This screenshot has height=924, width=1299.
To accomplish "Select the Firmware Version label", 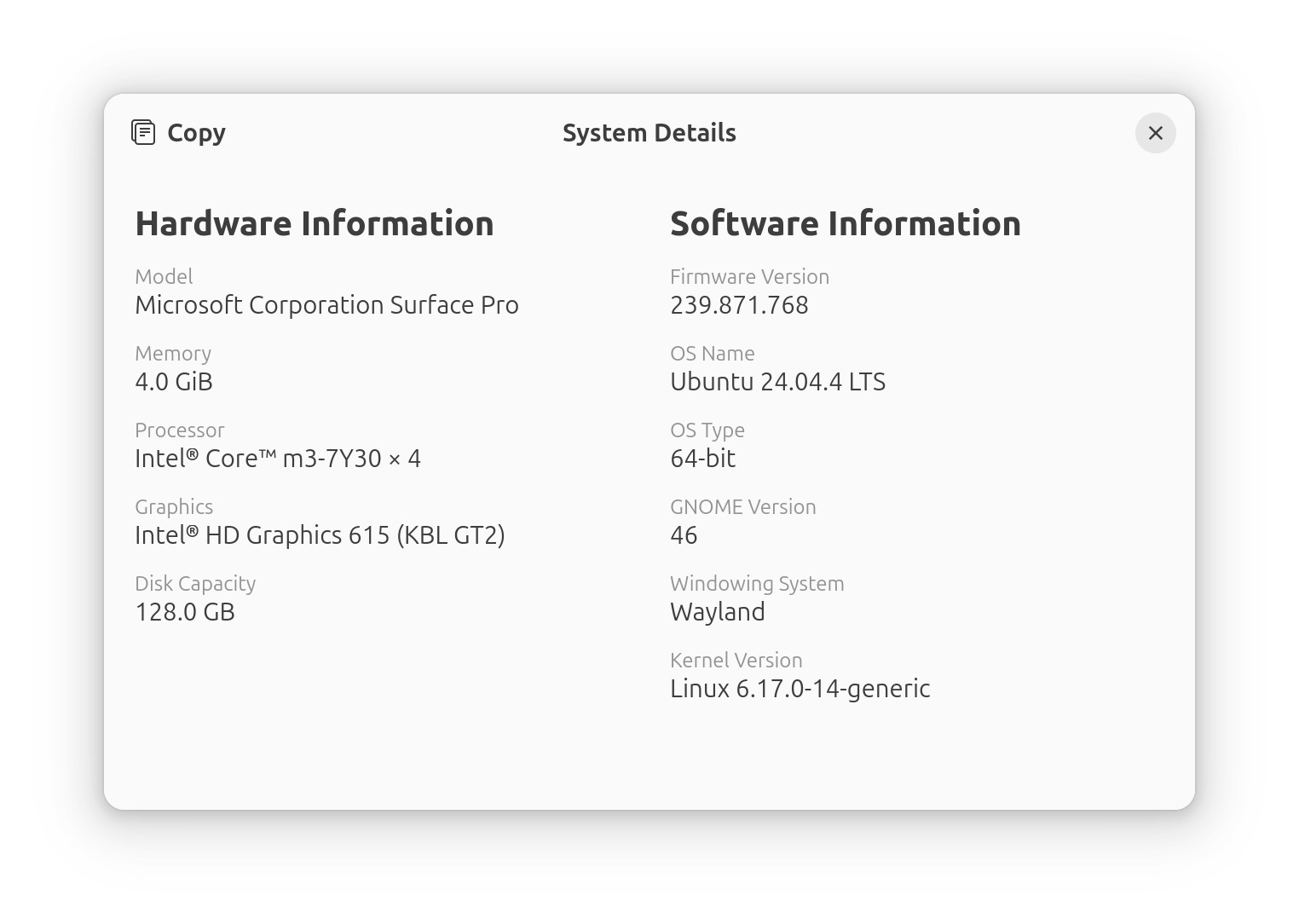I will 749,276.
